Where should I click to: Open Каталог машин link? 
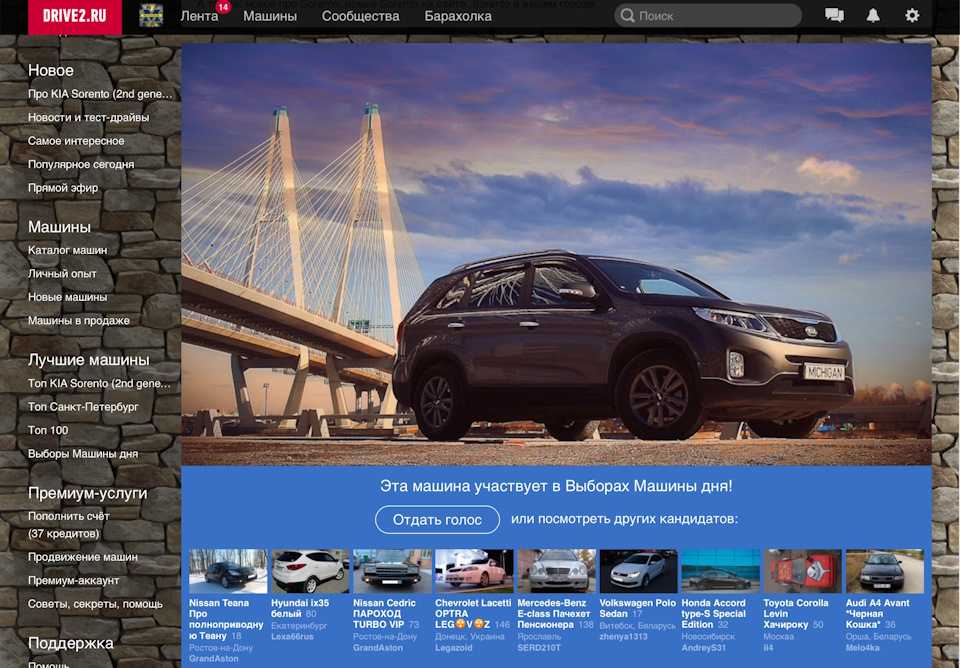[67, 250]
